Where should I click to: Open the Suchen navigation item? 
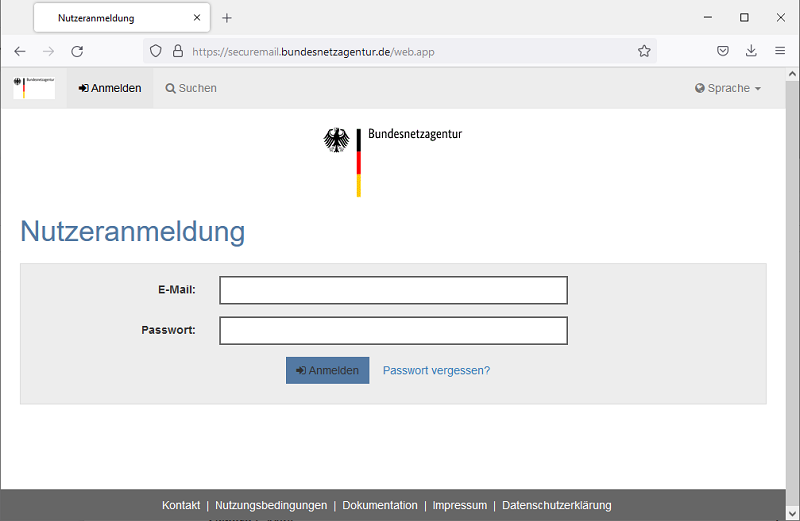point(191,88)
